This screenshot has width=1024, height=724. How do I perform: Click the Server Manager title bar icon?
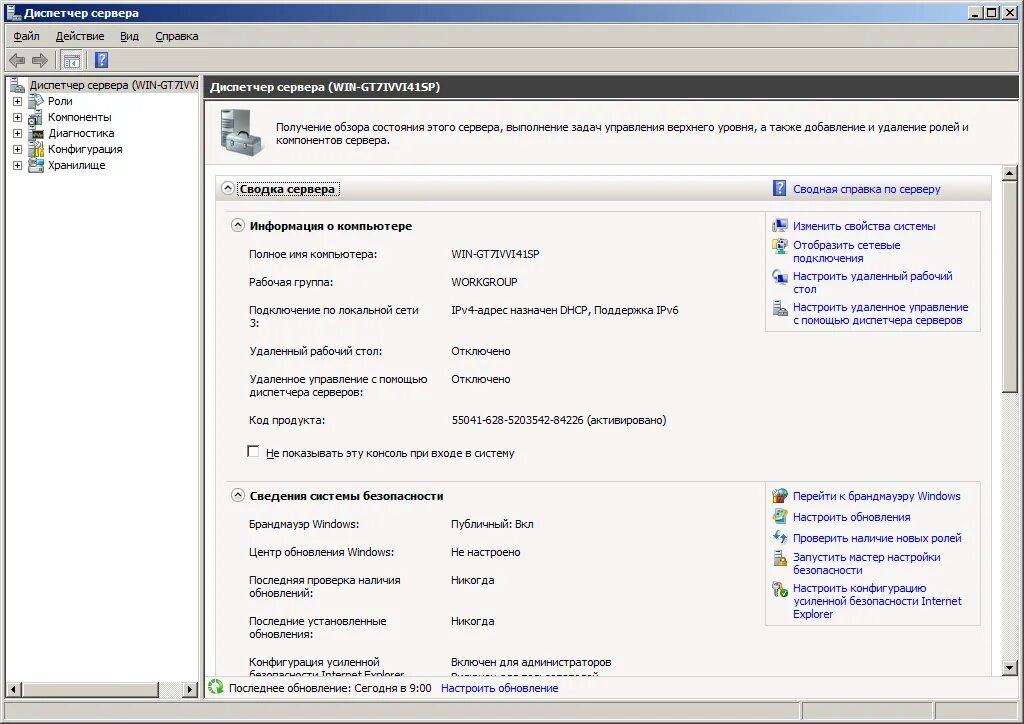pyautogui.click(x=13, y=12)
